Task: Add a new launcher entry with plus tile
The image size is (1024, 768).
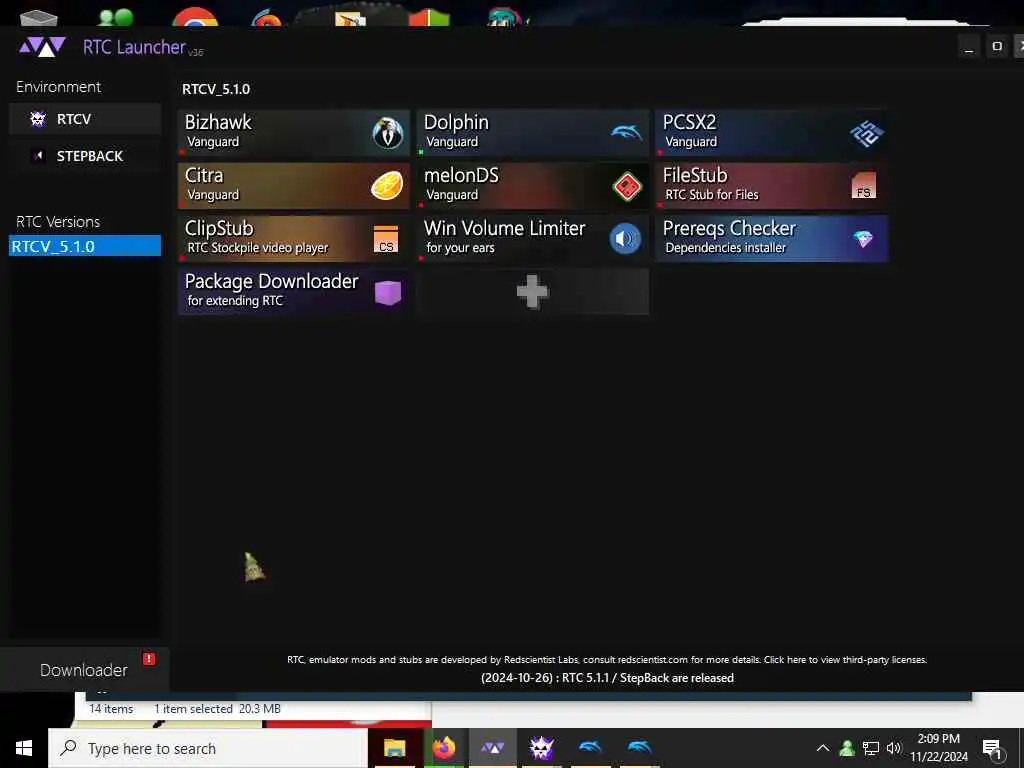Action: point(533,291)
